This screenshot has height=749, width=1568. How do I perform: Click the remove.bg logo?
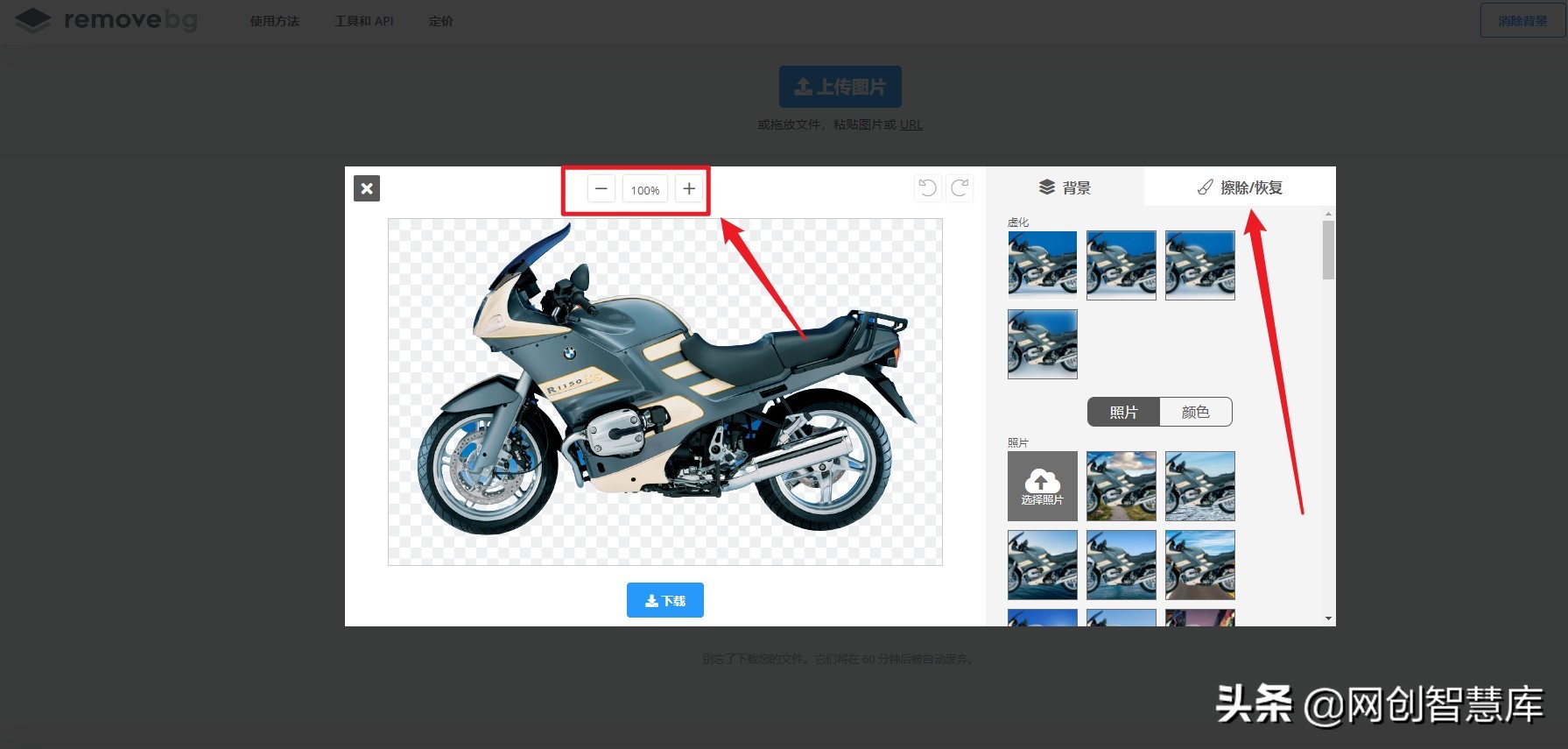[106, 20]
